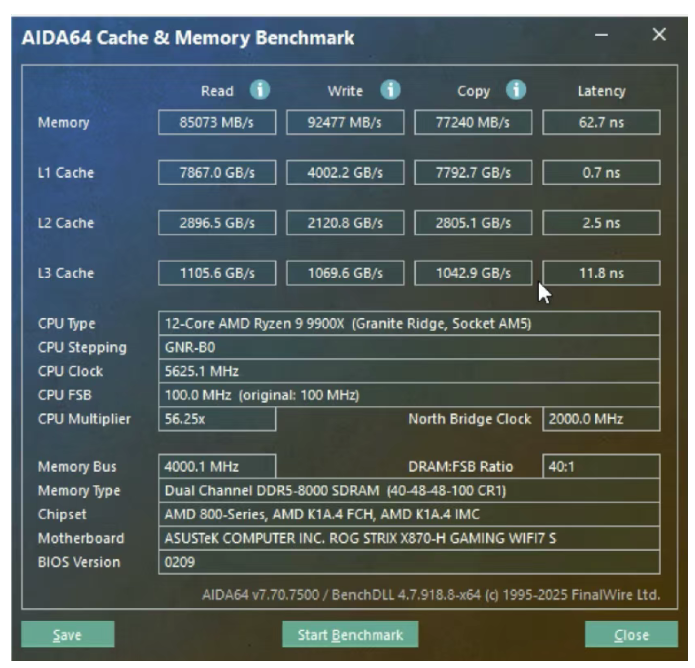Screen dimensions: 695x668
Task: Click L2 Cache Read 2896.5 GB/s
Action: pos(217,223)
